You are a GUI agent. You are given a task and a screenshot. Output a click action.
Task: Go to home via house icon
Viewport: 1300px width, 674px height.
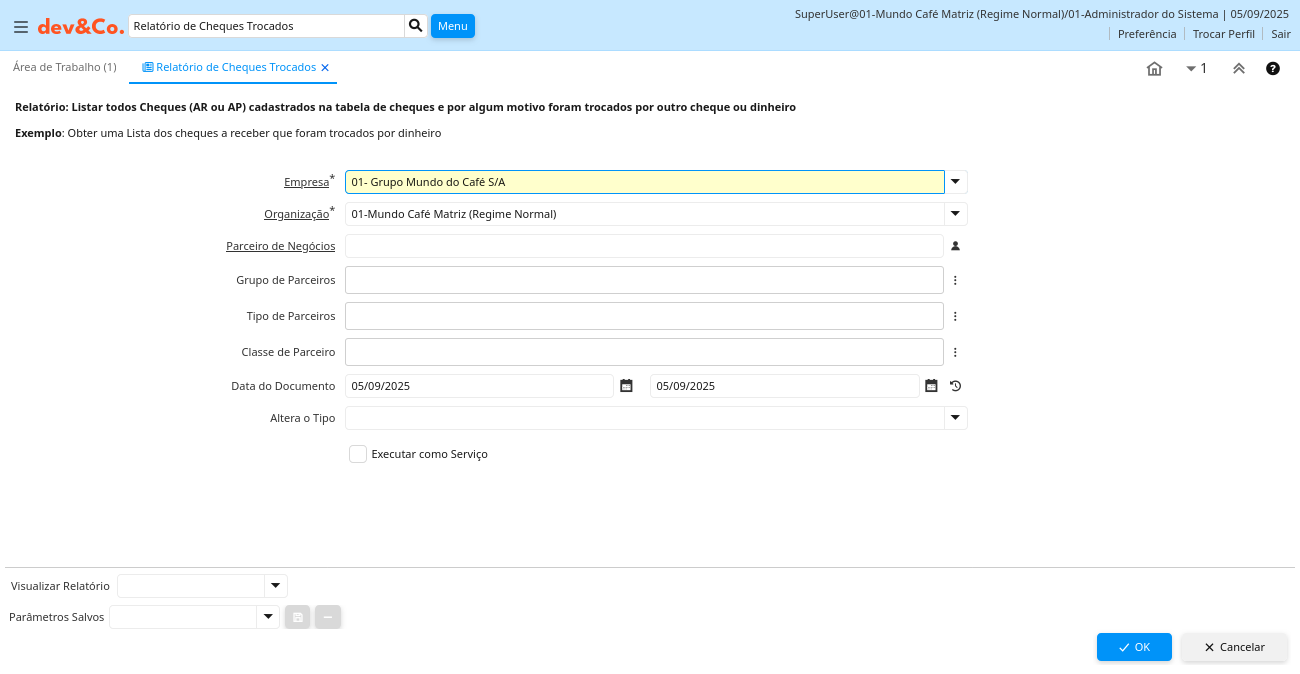pyautogui.click(x=1154, y=68)
